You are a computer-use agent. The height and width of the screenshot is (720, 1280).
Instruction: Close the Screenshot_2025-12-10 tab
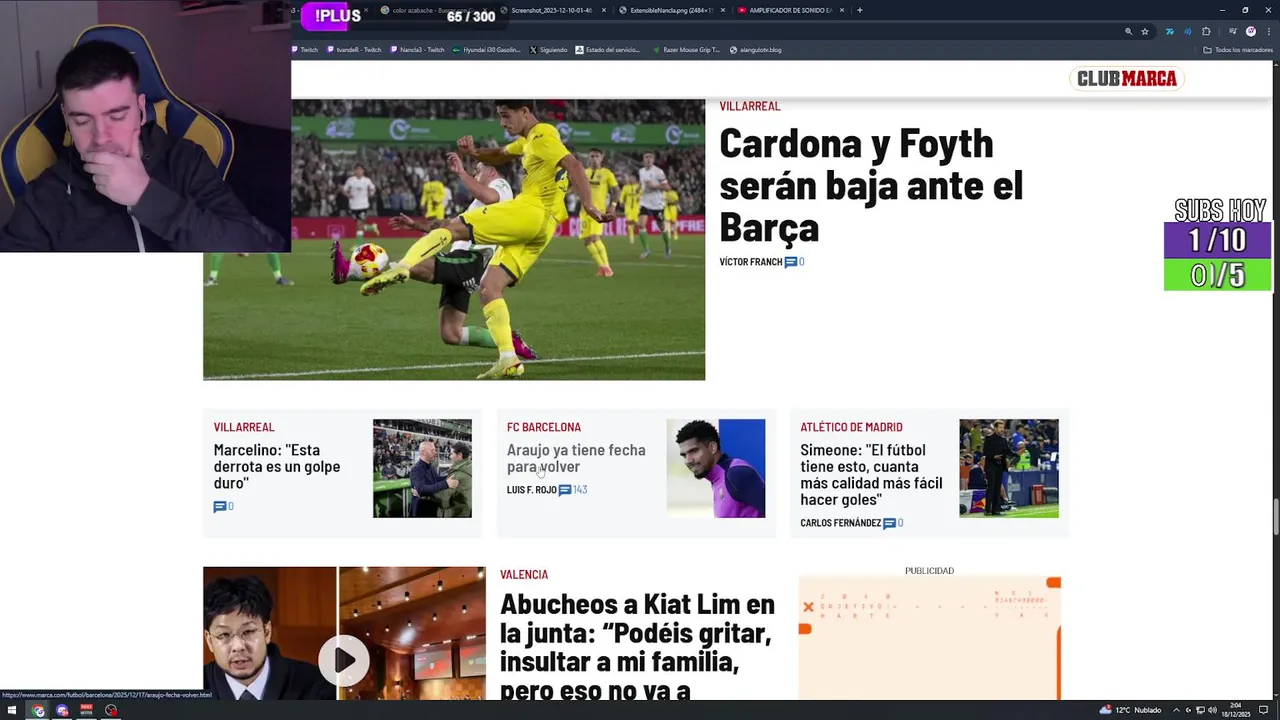pyautogui.click(x=604, y=10)
